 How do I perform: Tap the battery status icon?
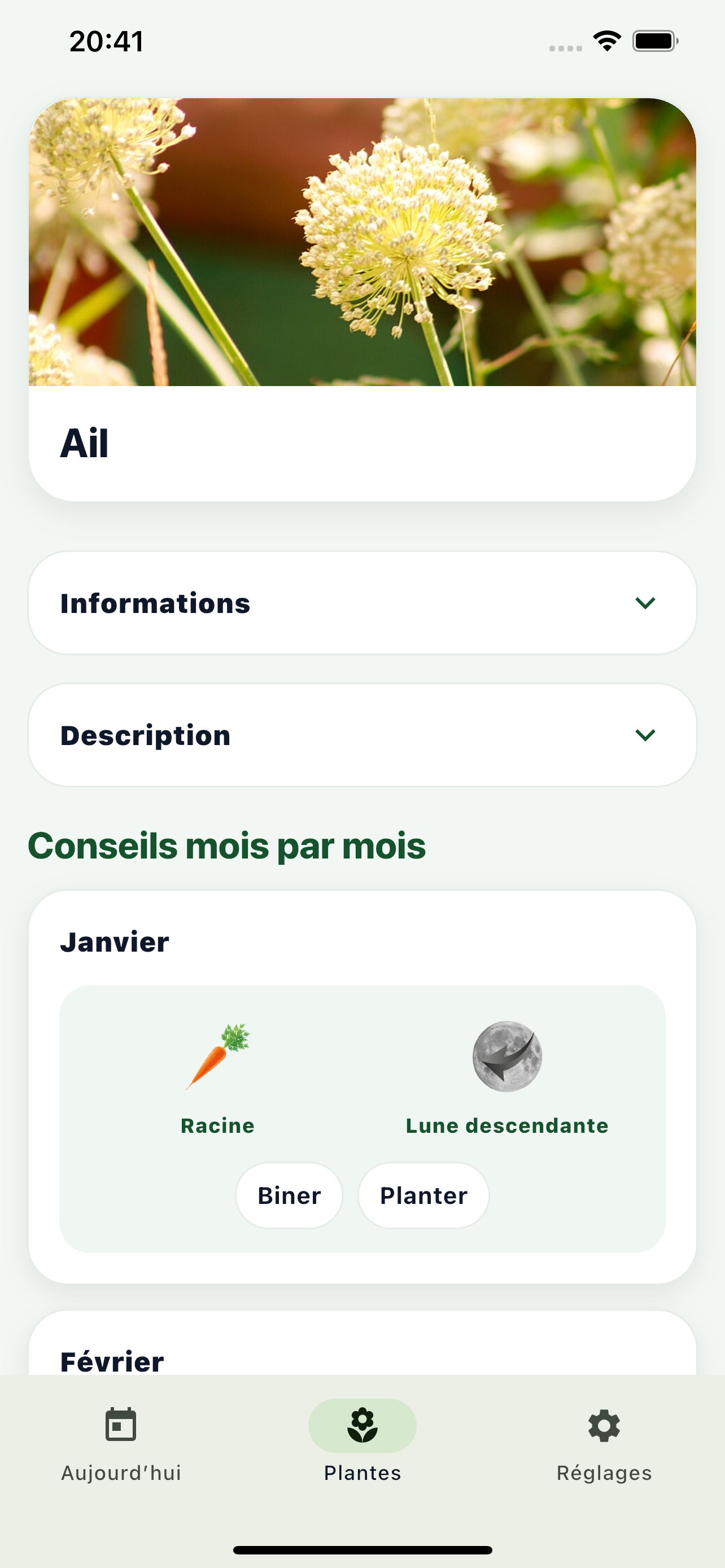click(655, 41)
